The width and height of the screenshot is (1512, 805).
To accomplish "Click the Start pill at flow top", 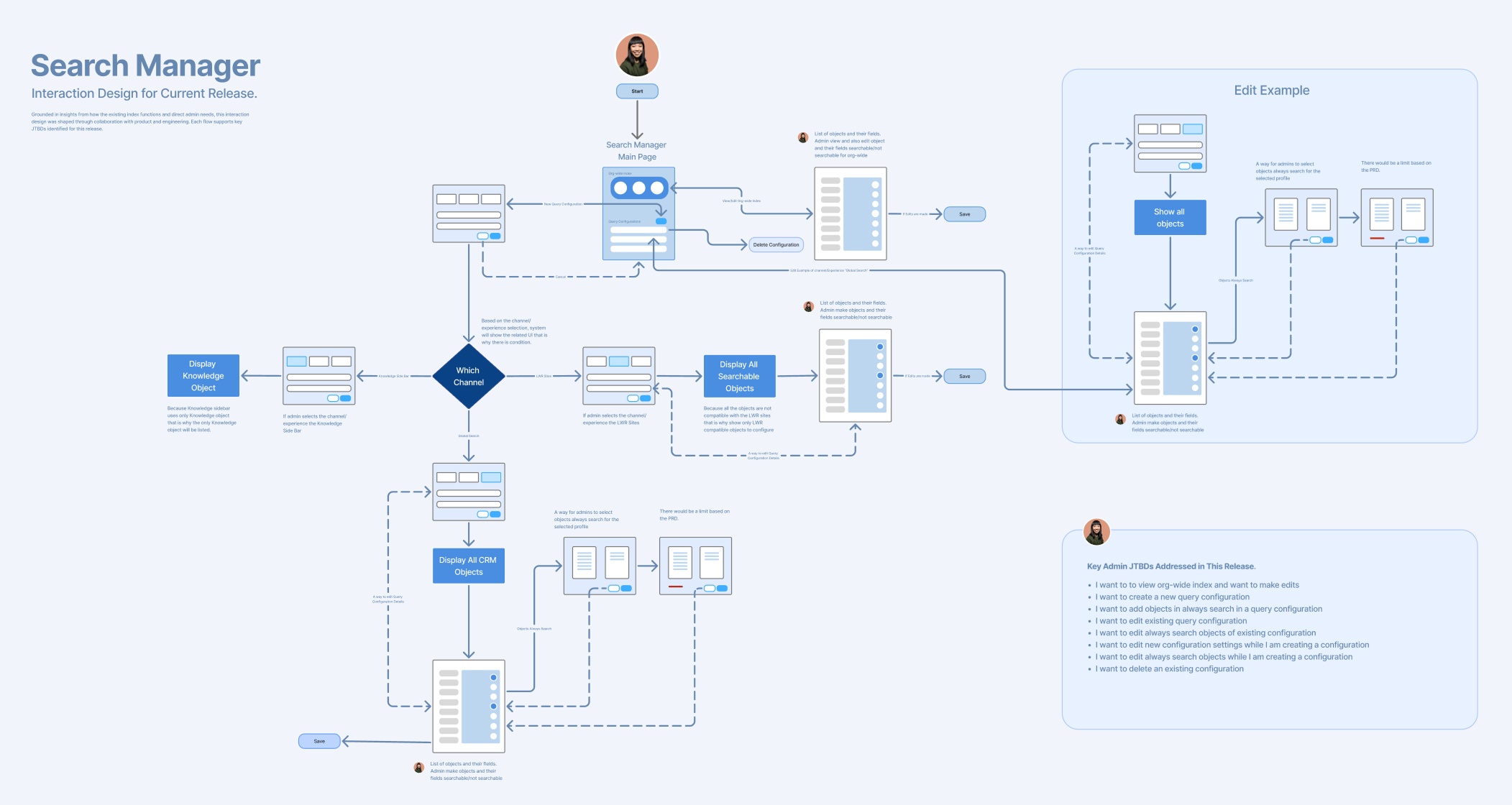I will [637, 91].
